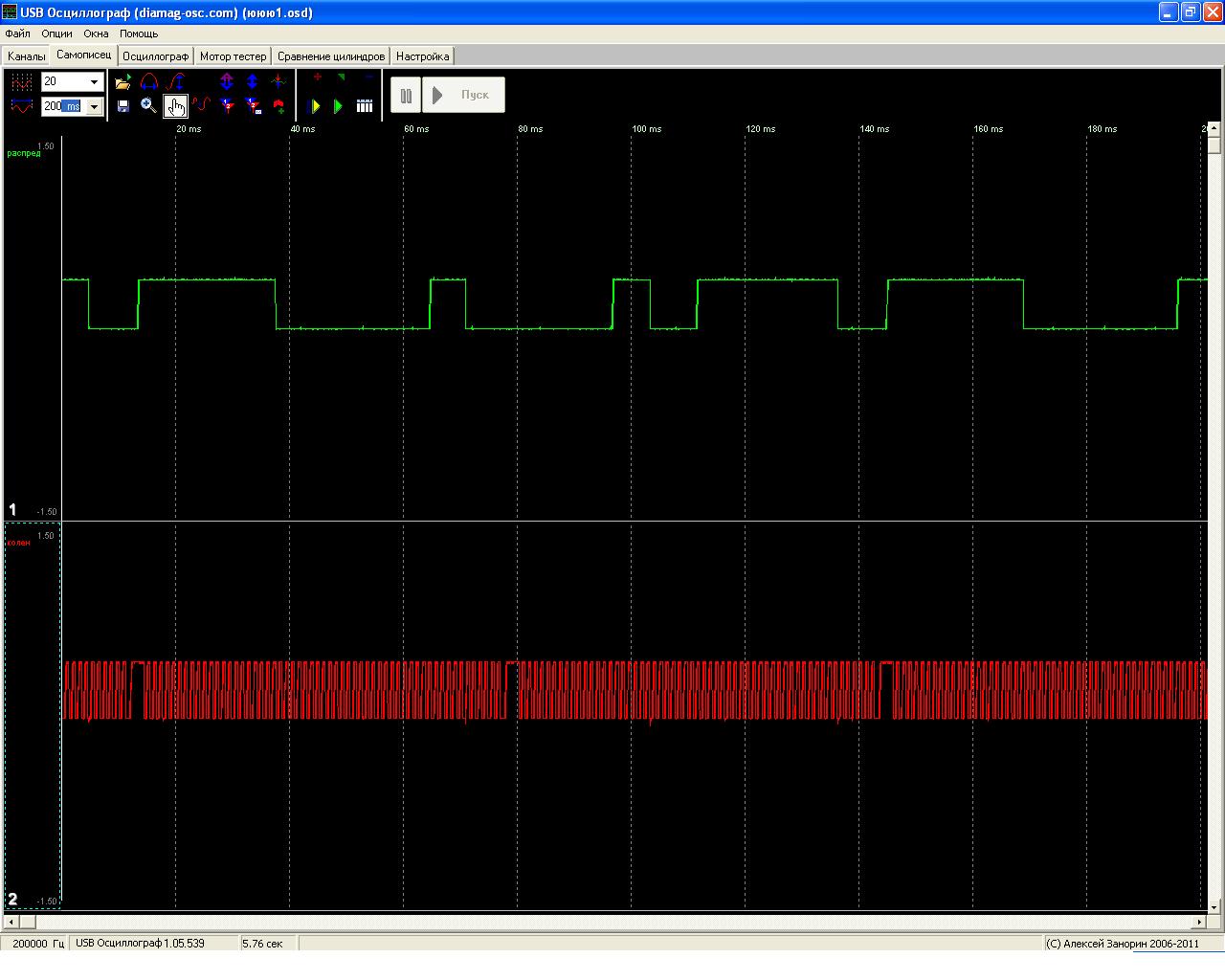The height and width of the screenshot is (980, 1225).
Task: Click the 1-2 triangle icon with small white box
Action: [253, 106]
